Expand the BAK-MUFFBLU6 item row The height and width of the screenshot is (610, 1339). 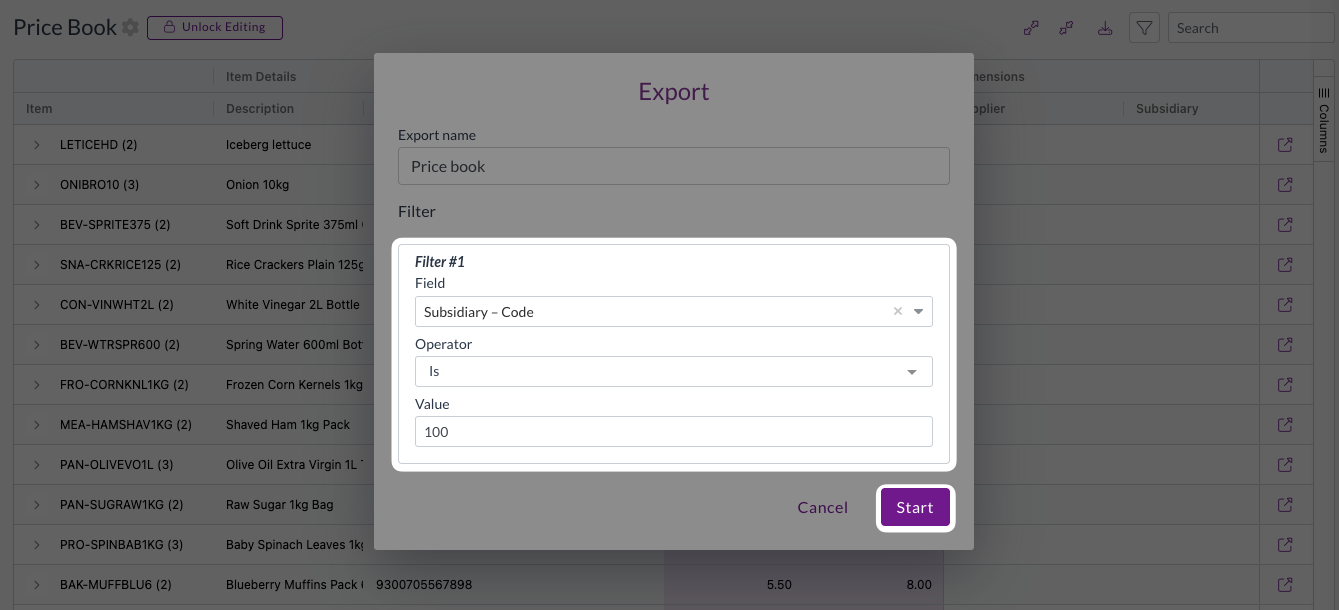[x=37, y=585]
